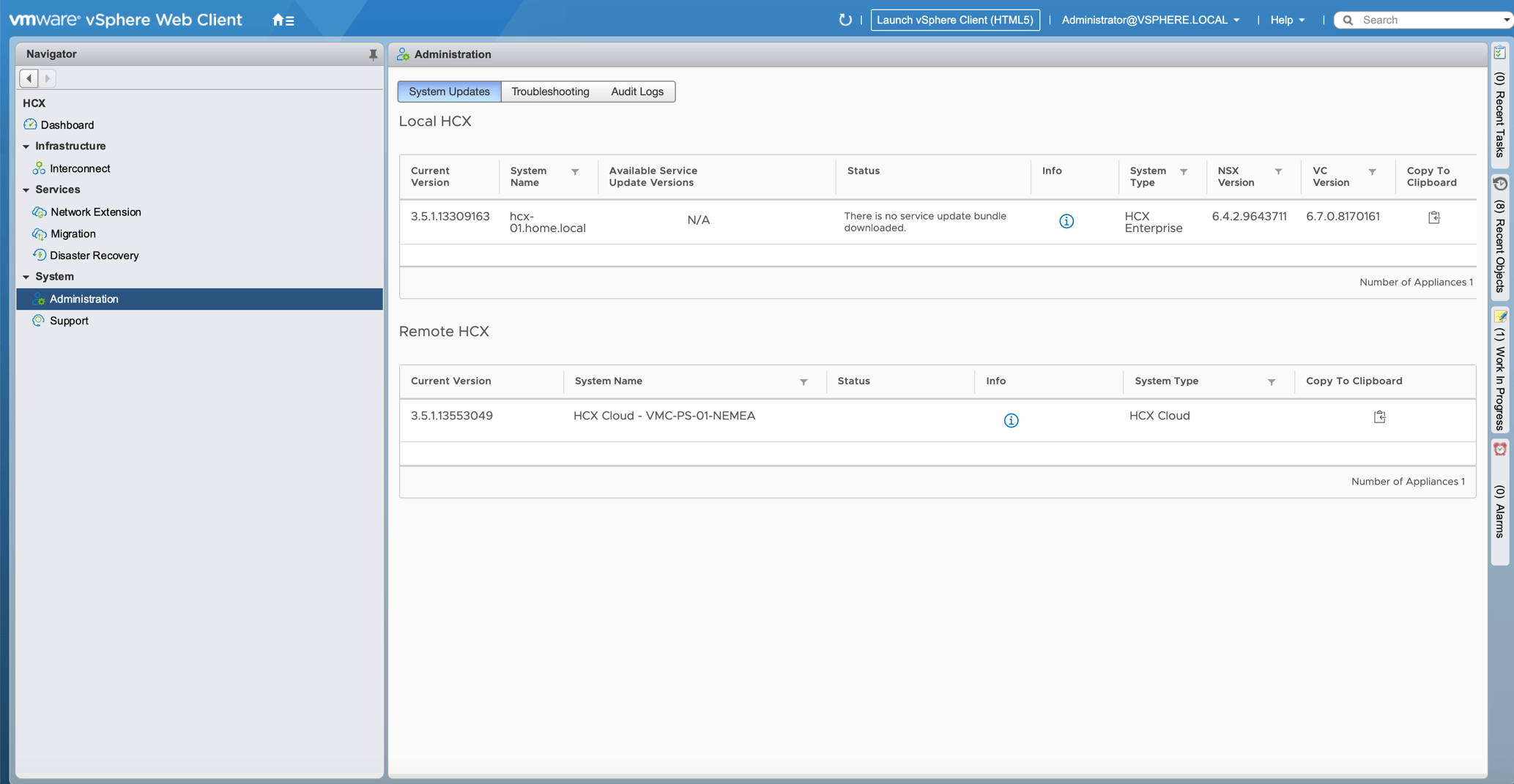Collapse the Infrastructure tree section
This screenshot has width=1514, height=784.
26,146
